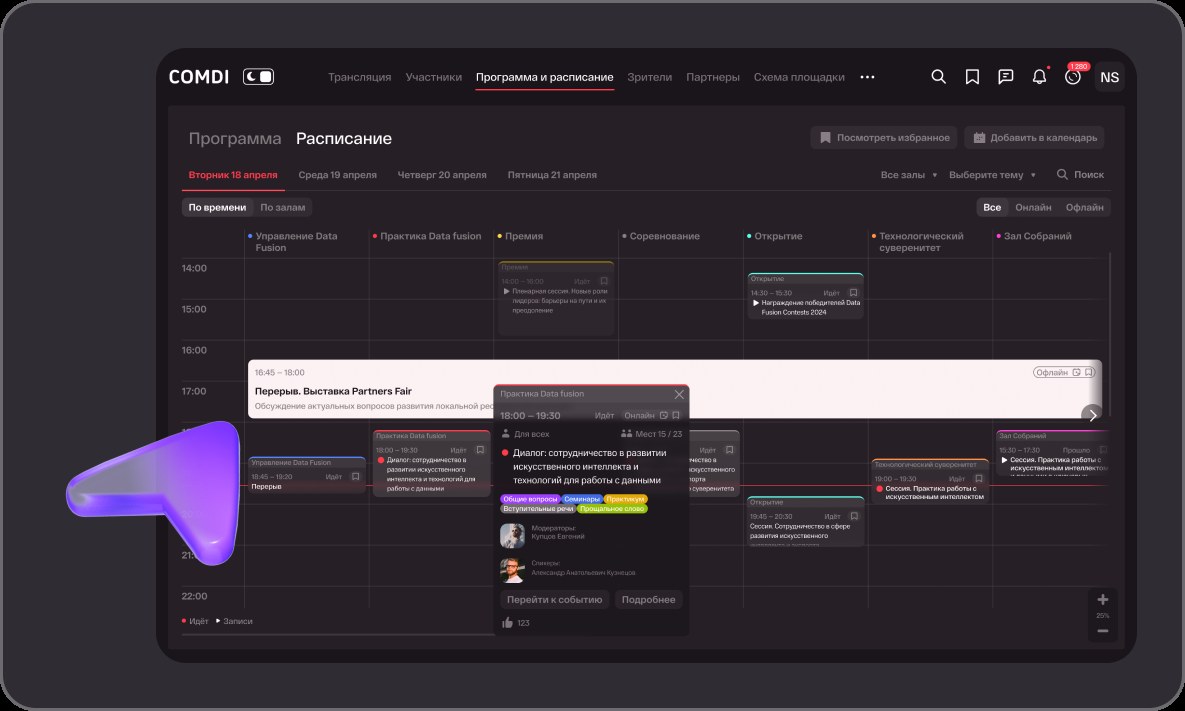
Task: Bookmark the Перерыв Выставка Partners Fair banner
Action: 1089,373
